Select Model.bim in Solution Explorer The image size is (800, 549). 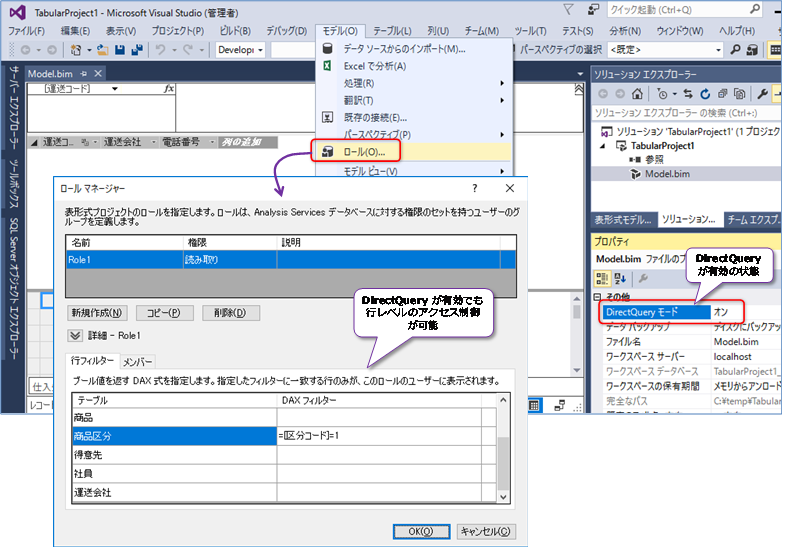[667, 174]
